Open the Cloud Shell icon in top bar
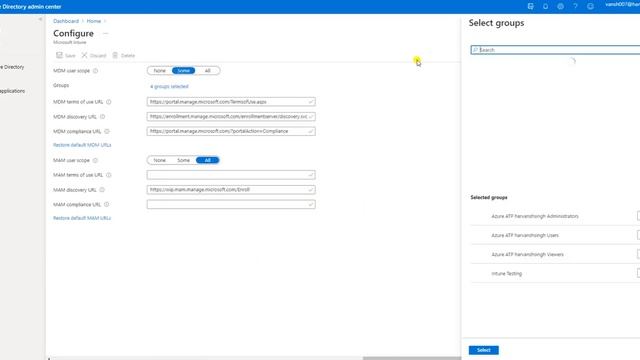This screenshot has height=360, width=640. tap(530, 6)
